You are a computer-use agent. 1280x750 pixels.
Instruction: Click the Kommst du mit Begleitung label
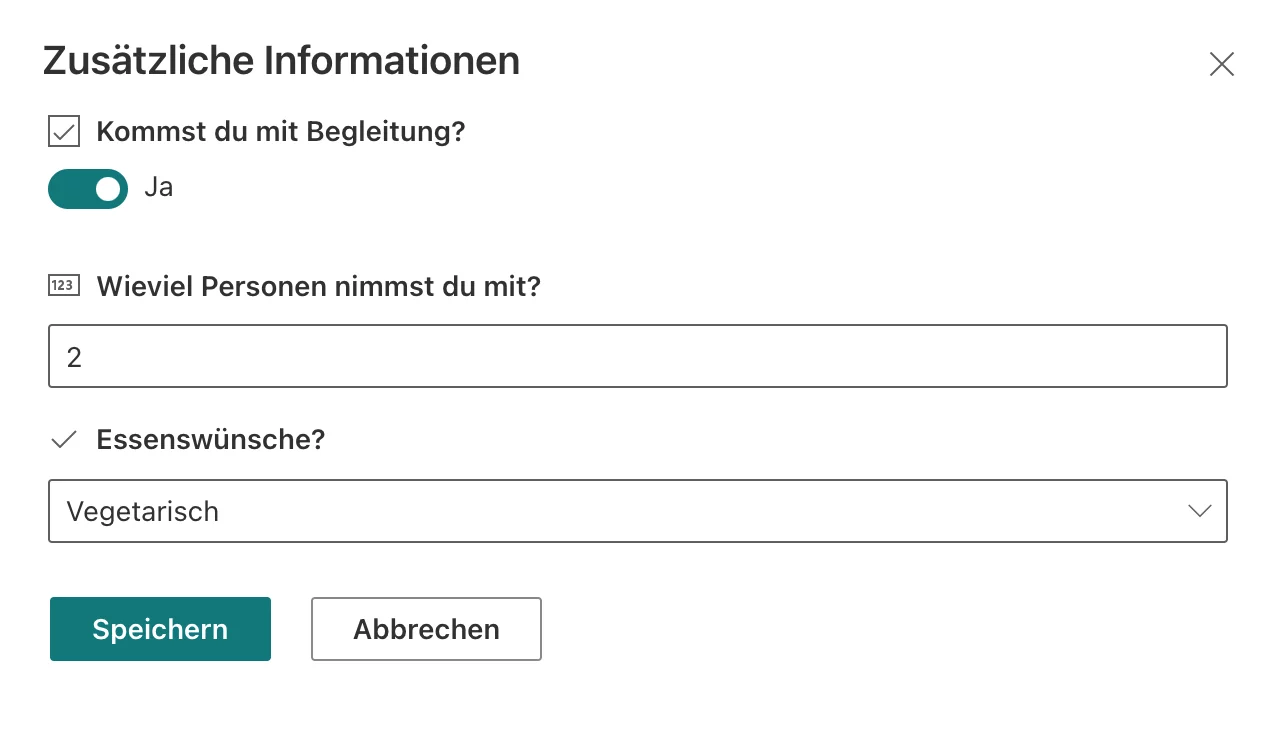[281, 131]
